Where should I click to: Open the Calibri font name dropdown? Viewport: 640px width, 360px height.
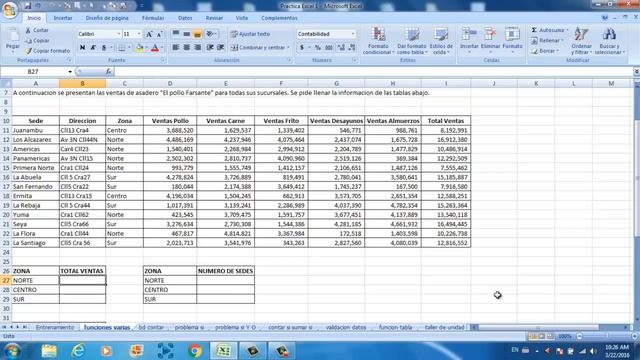(x=119, y=34)
